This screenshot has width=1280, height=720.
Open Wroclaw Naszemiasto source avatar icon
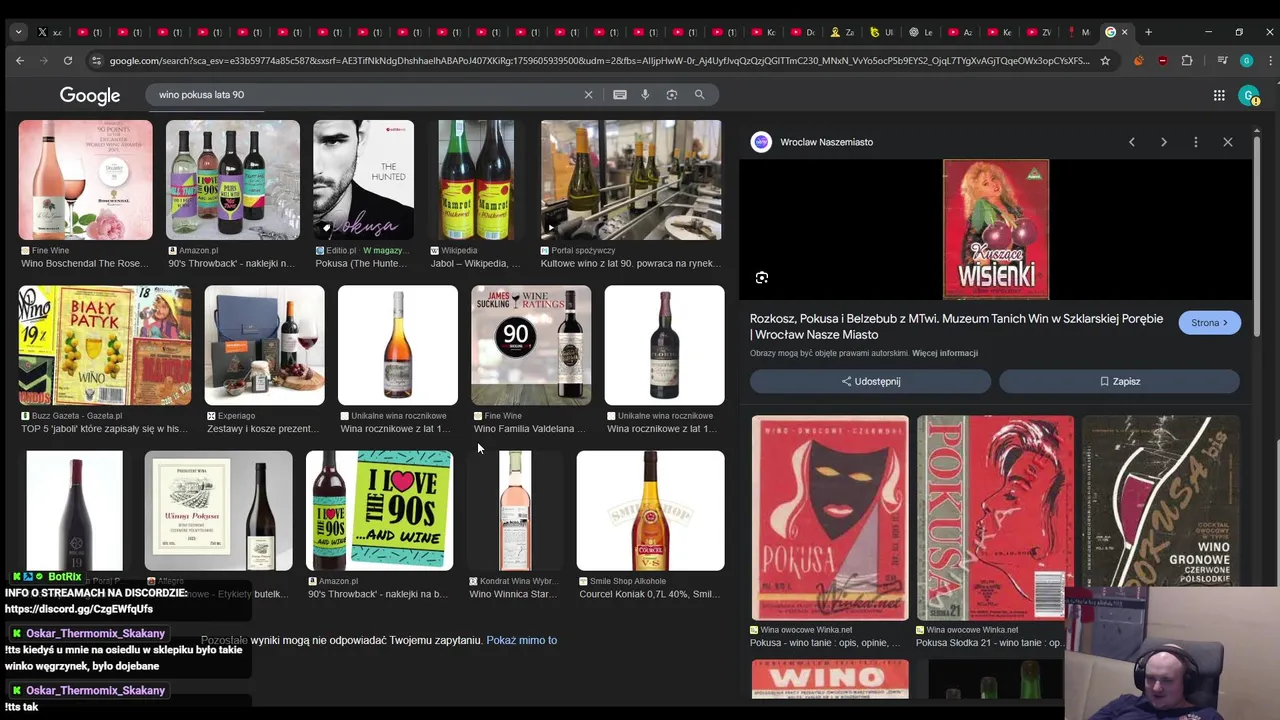pos(761,142)
